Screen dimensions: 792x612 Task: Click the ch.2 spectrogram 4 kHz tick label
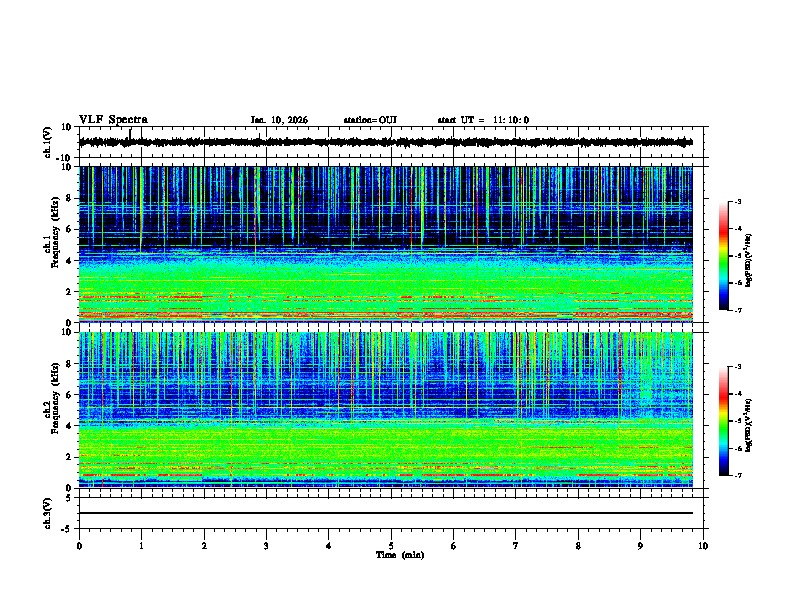click(x=70, y=426)
